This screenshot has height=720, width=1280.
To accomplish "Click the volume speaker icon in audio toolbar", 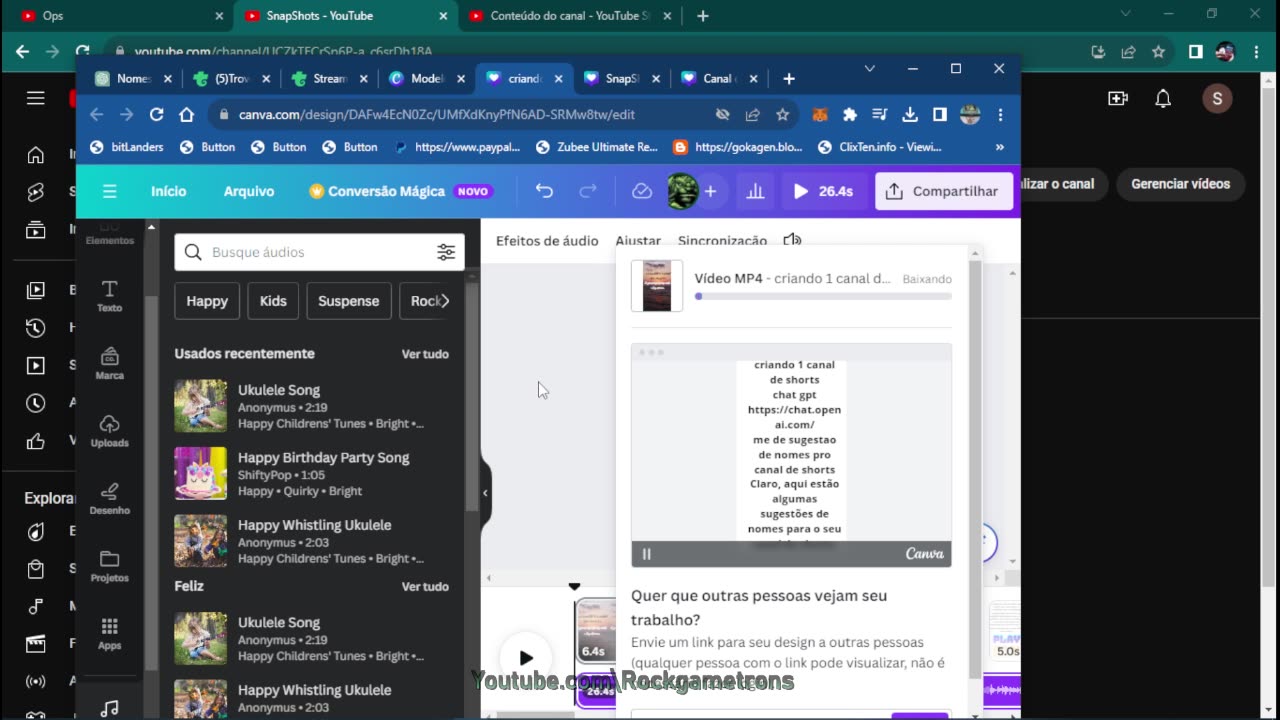I will 792,240.
